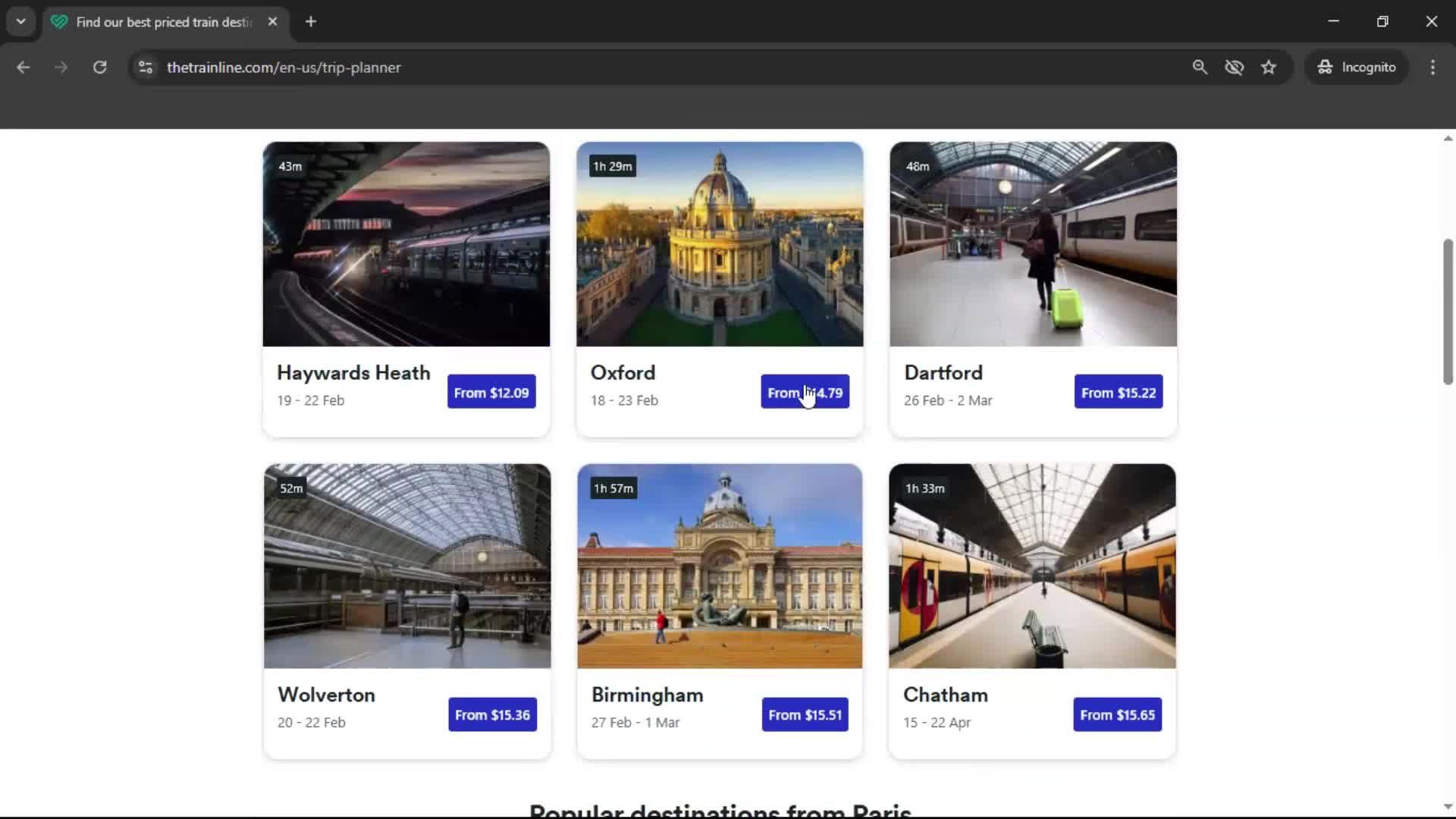This screenshot has width=1456, height=819.
Task: Open a new browser tab
Action: point(311,22)
